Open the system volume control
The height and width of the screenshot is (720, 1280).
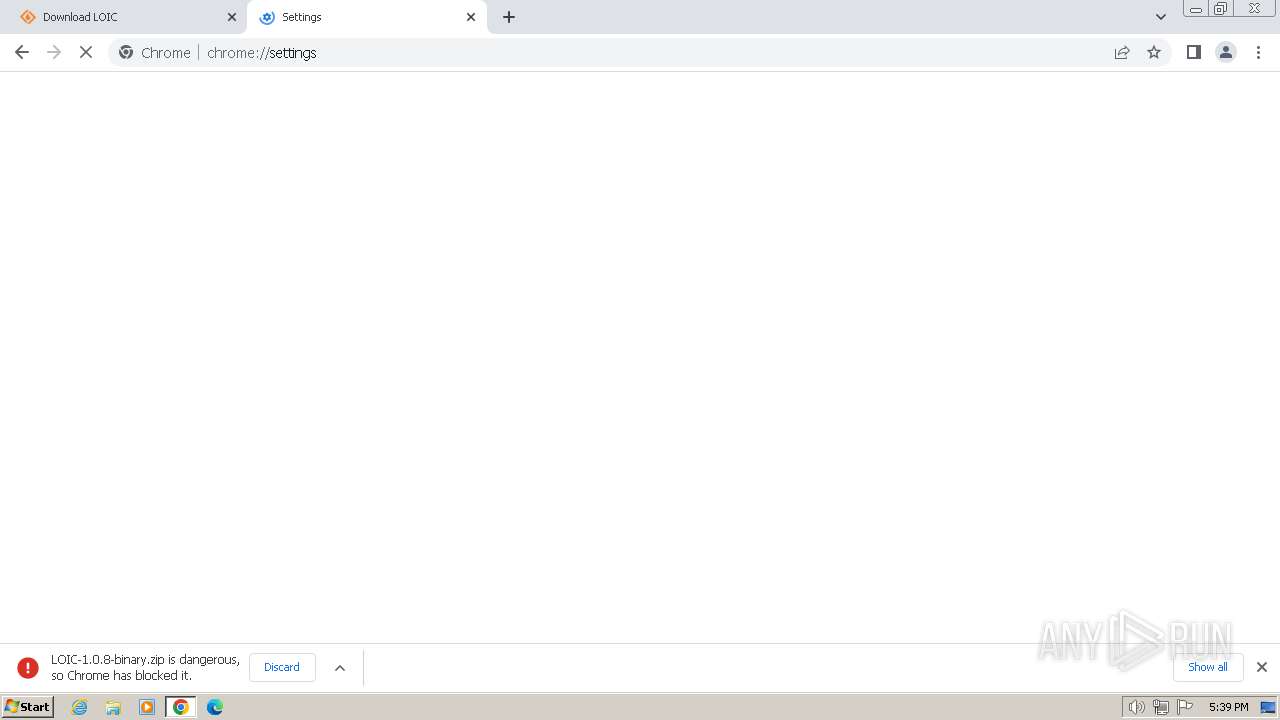[x=1136, y=707]
